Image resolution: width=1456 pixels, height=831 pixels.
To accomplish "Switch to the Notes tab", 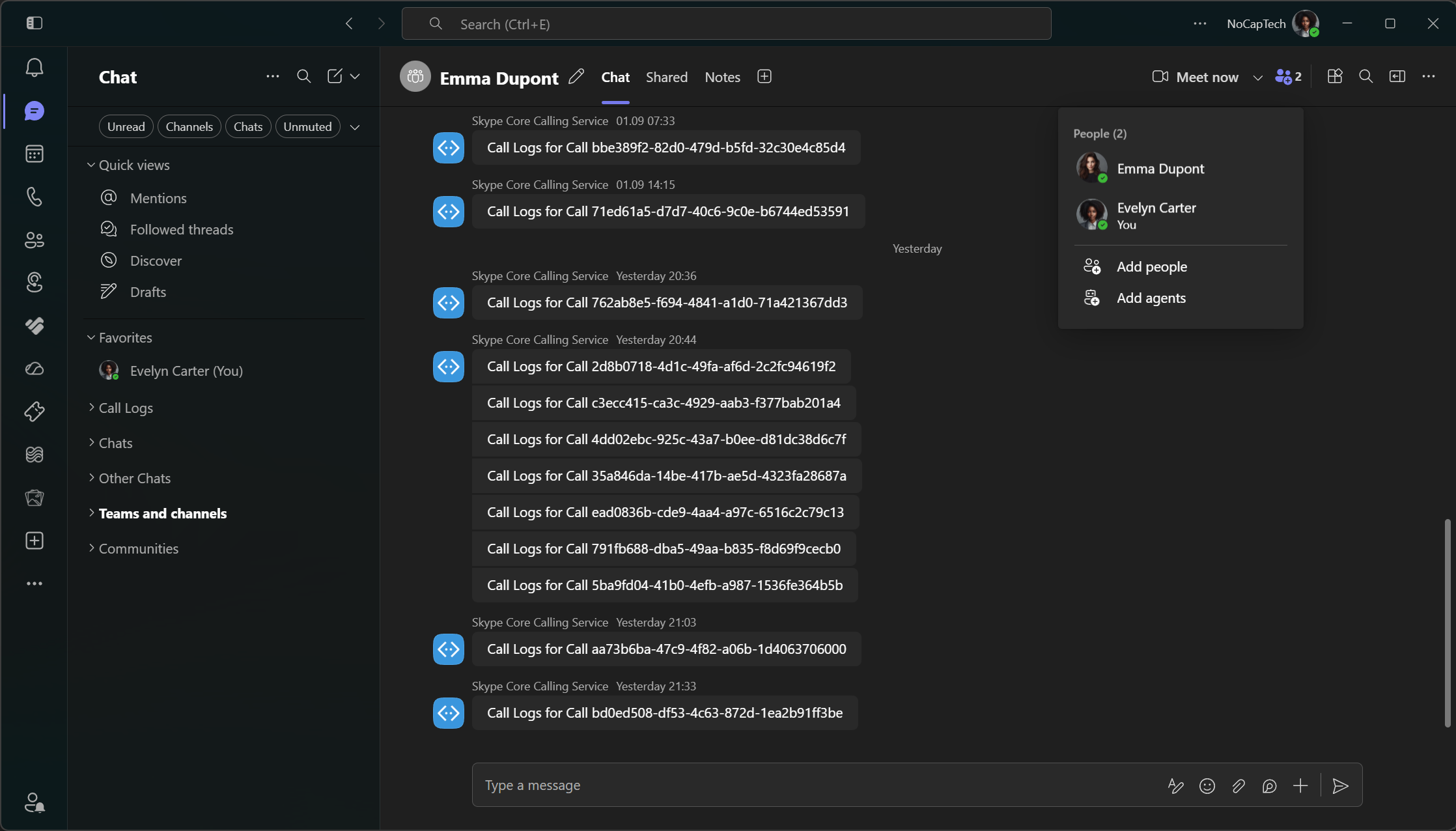I will [722, 77].
